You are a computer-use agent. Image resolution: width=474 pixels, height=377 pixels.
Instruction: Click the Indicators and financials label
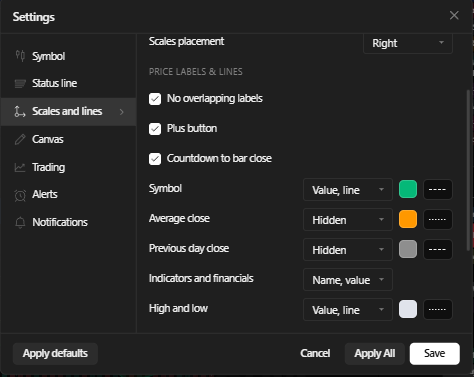click(201, 278)
